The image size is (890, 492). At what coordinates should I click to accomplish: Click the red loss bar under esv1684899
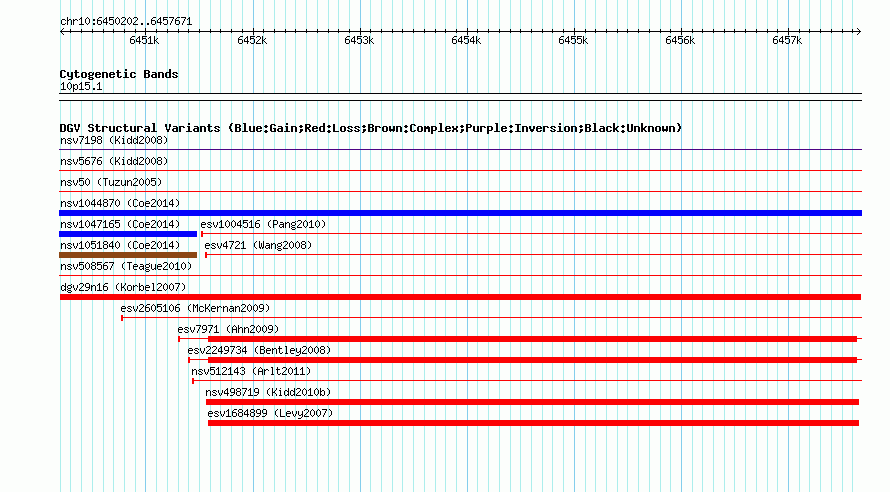click(x=534, y=423)
